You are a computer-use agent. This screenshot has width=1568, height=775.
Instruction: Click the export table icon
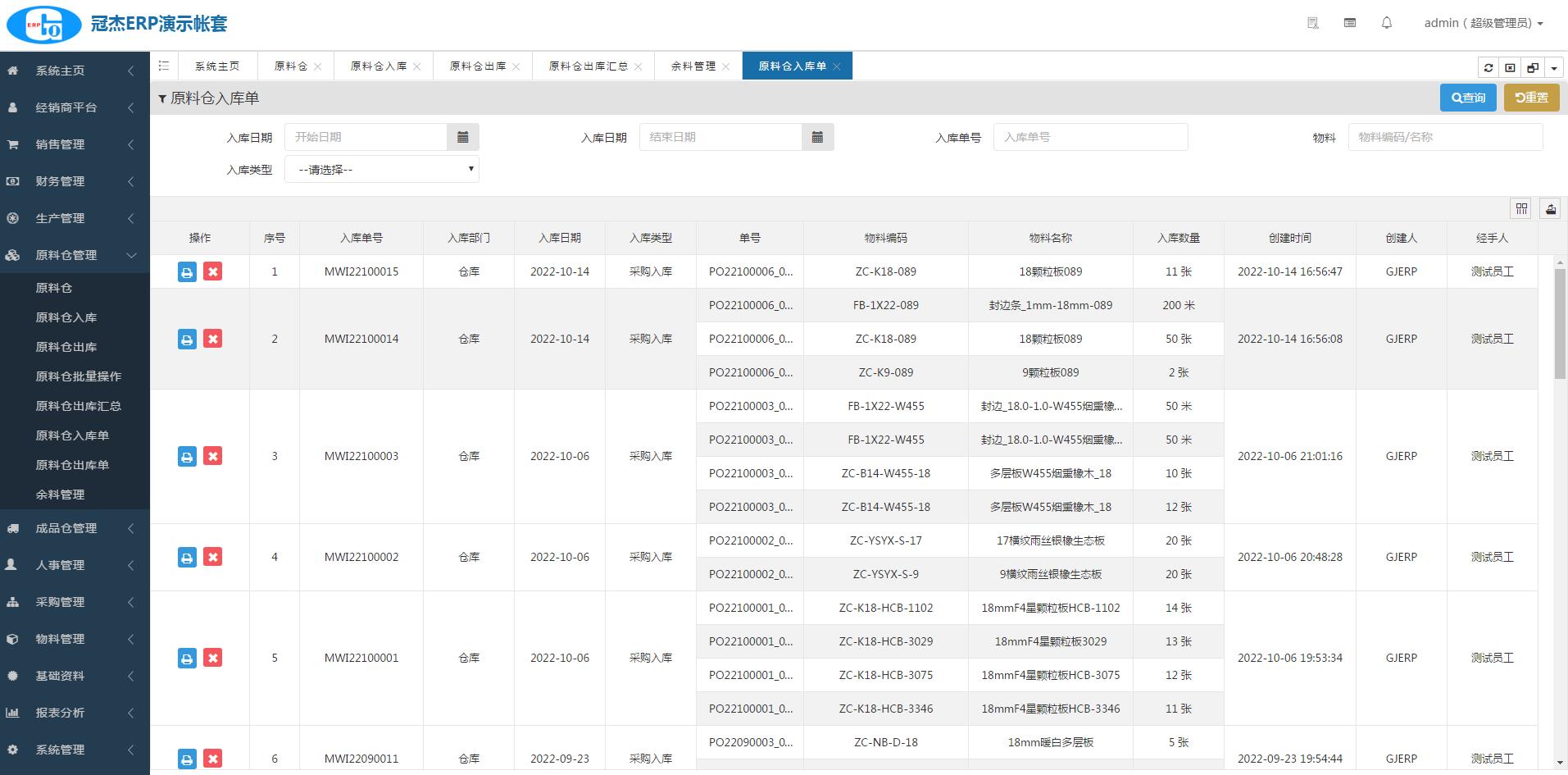pyautogui.click(x=1550, y=209)
